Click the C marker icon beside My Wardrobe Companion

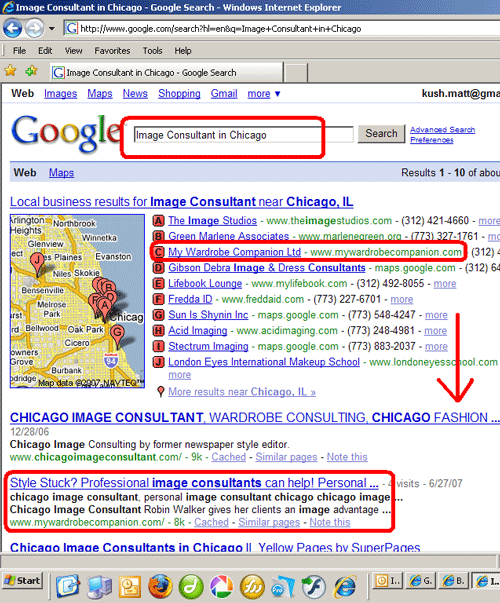click(x=158, y=252)
